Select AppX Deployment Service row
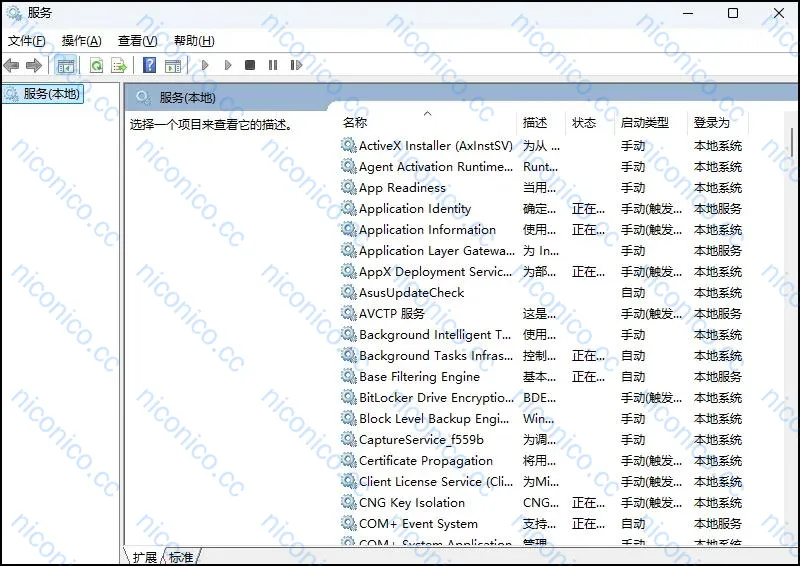Viewport: 800px width, 566px height. (542, 272)
